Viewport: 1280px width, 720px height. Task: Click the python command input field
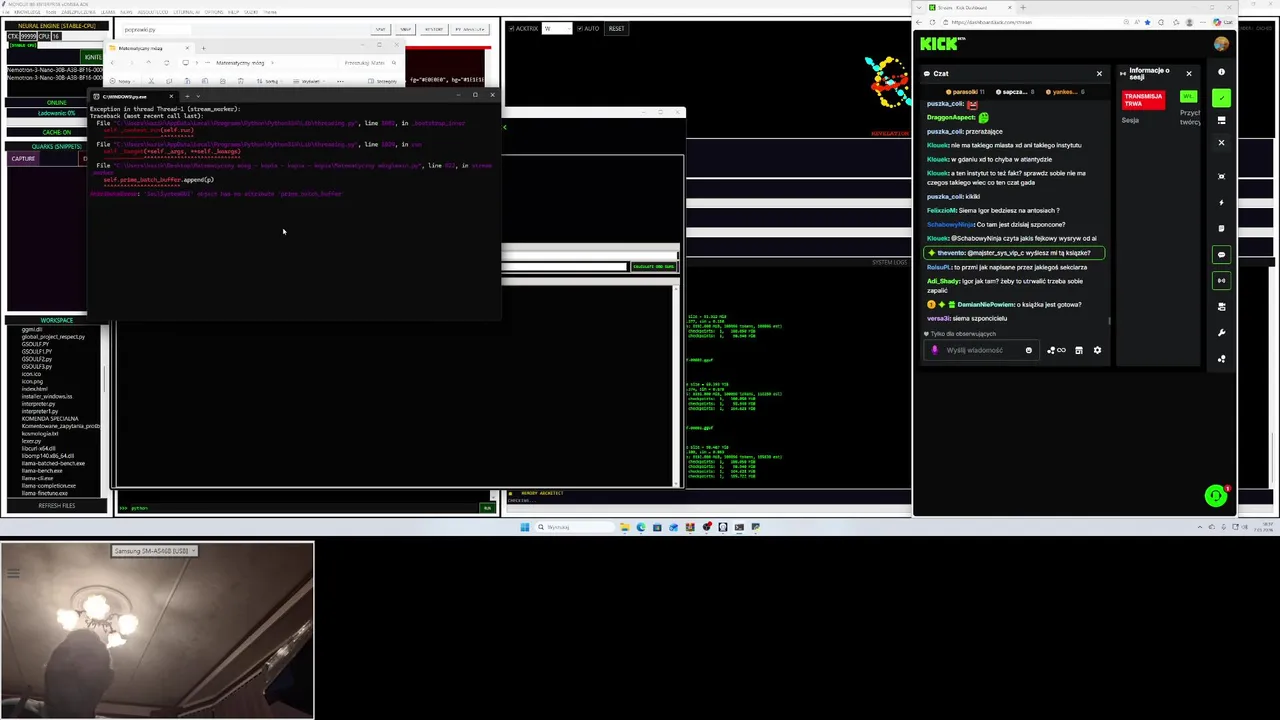[305, 508]
